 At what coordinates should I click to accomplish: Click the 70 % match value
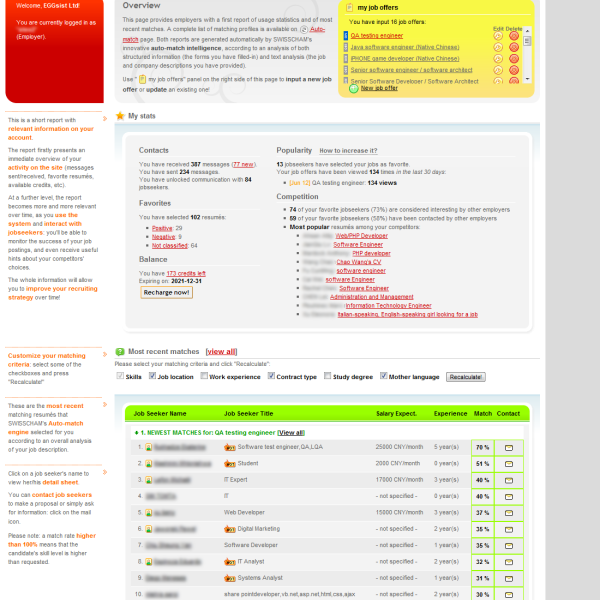[483, 448]
